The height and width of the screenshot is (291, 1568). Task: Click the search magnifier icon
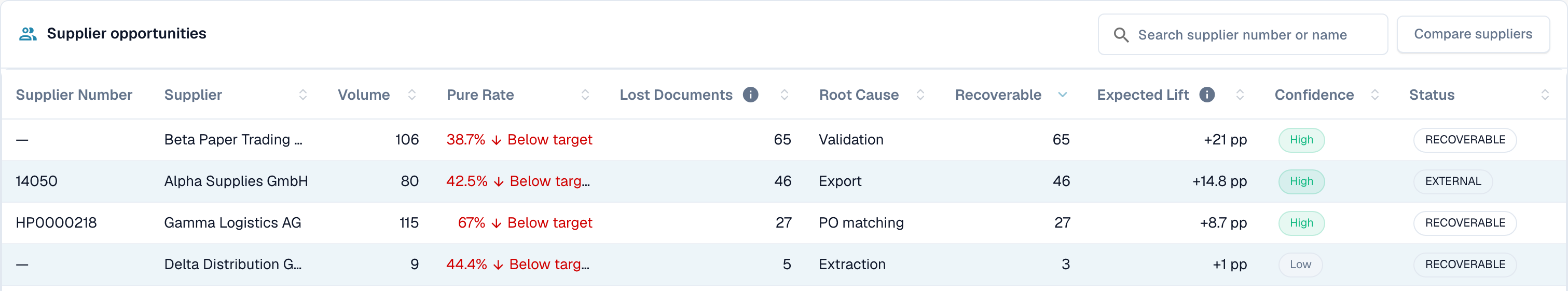tap(1121, 35)
